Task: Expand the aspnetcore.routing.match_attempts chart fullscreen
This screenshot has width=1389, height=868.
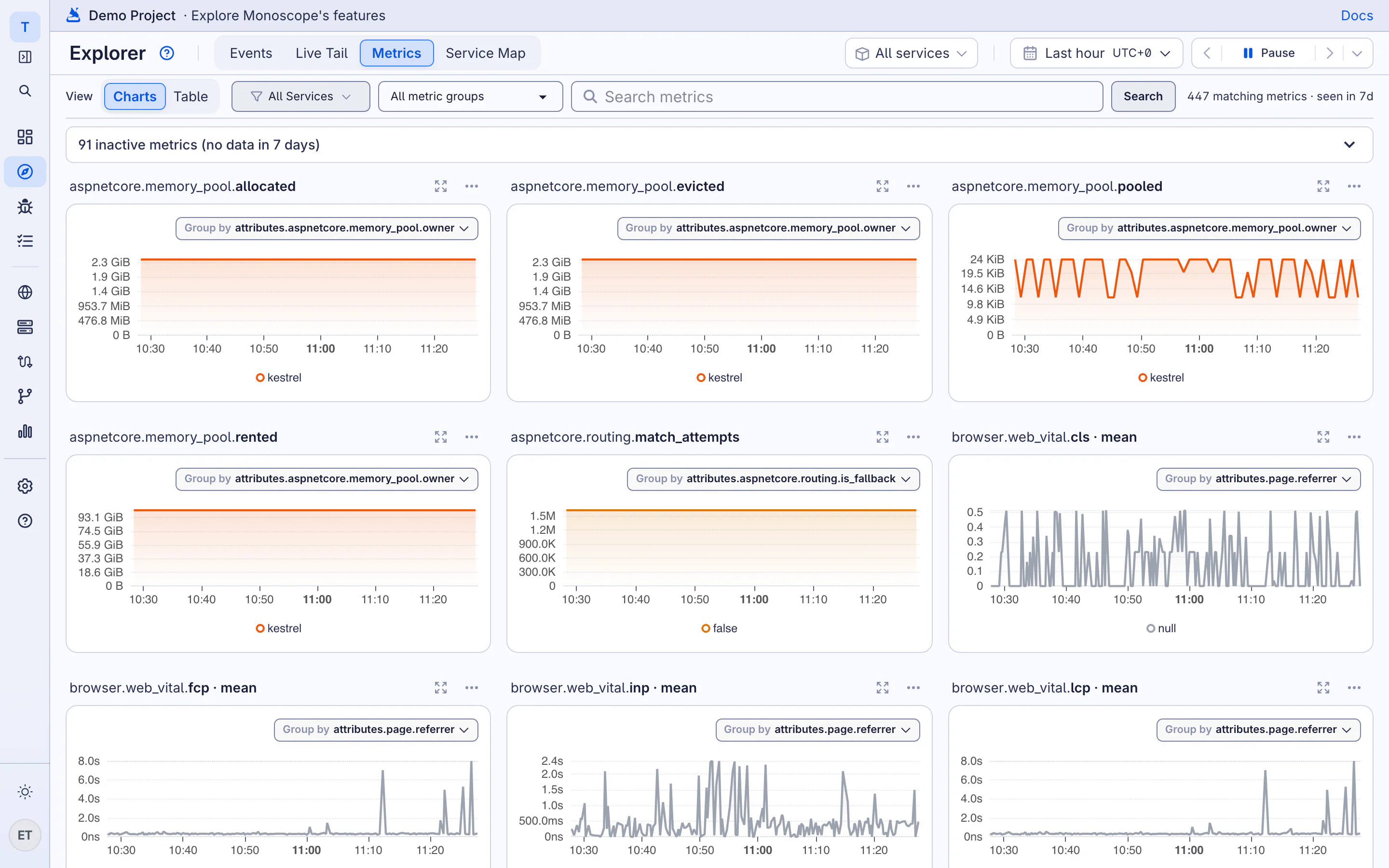Action: point(882,437)
